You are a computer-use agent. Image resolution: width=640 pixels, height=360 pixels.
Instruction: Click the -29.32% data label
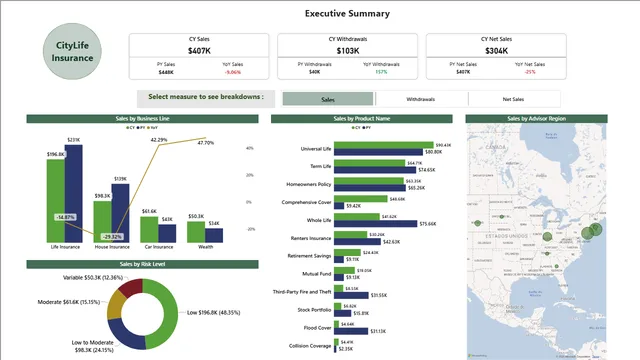point(112,237)
